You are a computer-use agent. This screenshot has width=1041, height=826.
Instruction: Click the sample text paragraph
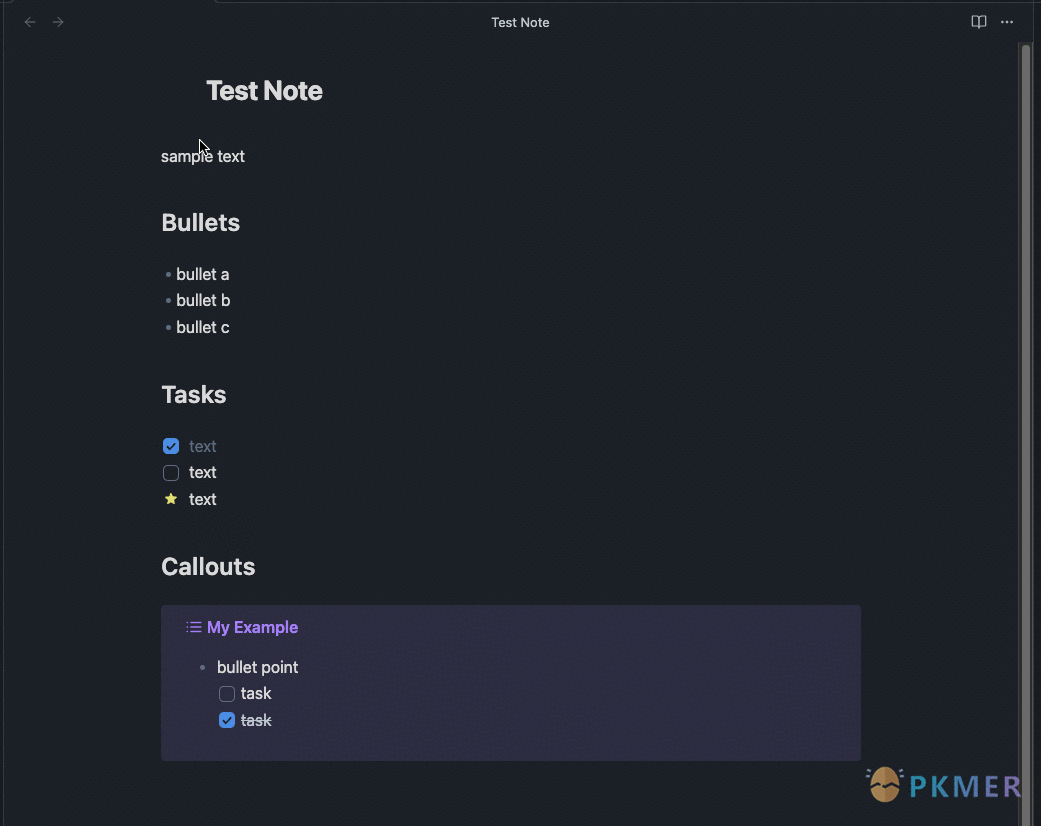point(202,156)
